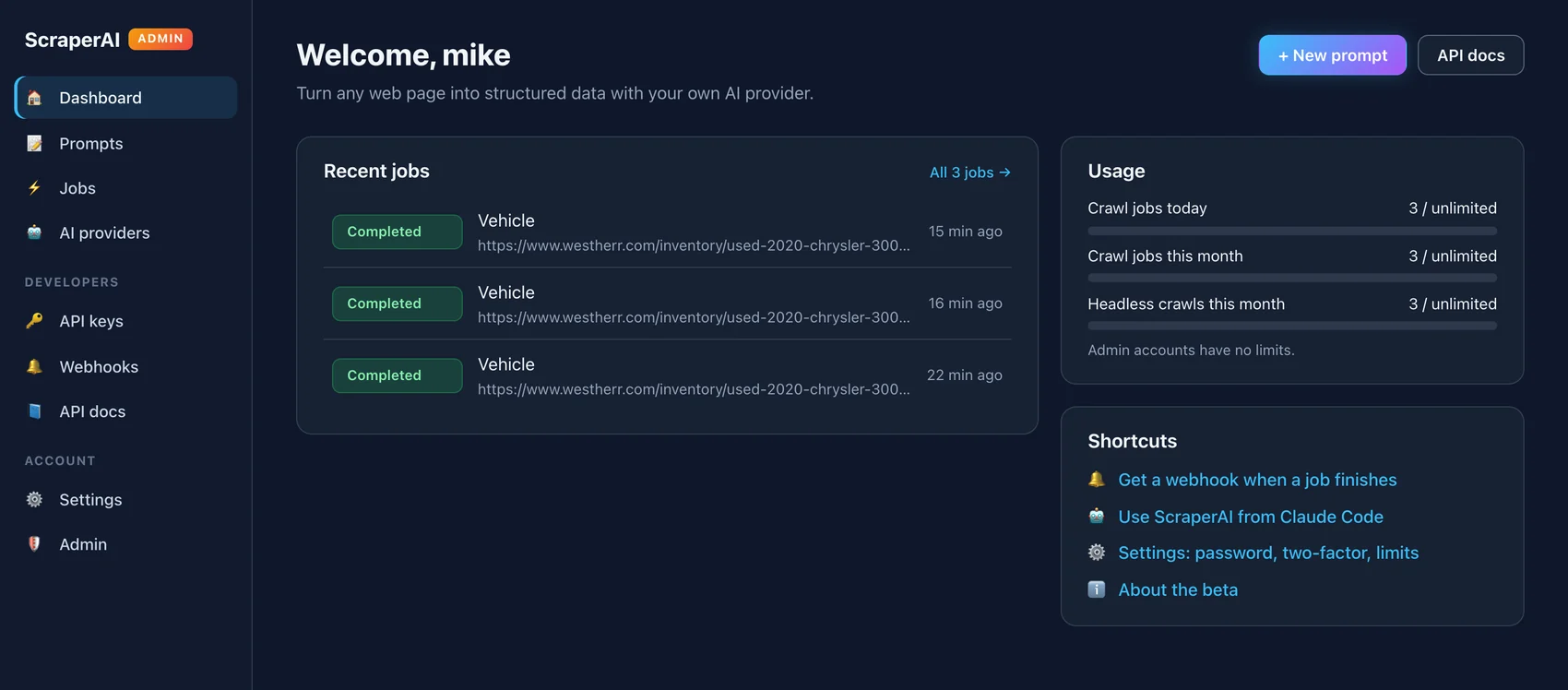The image size is (1568, 690).
Task: Open API keys in the sidebar
Action: (126, 321)
